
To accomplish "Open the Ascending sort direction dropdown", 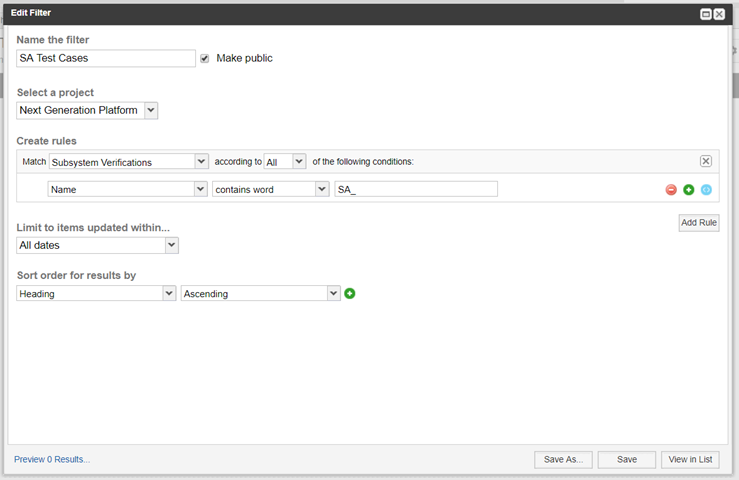I will 261,293.
